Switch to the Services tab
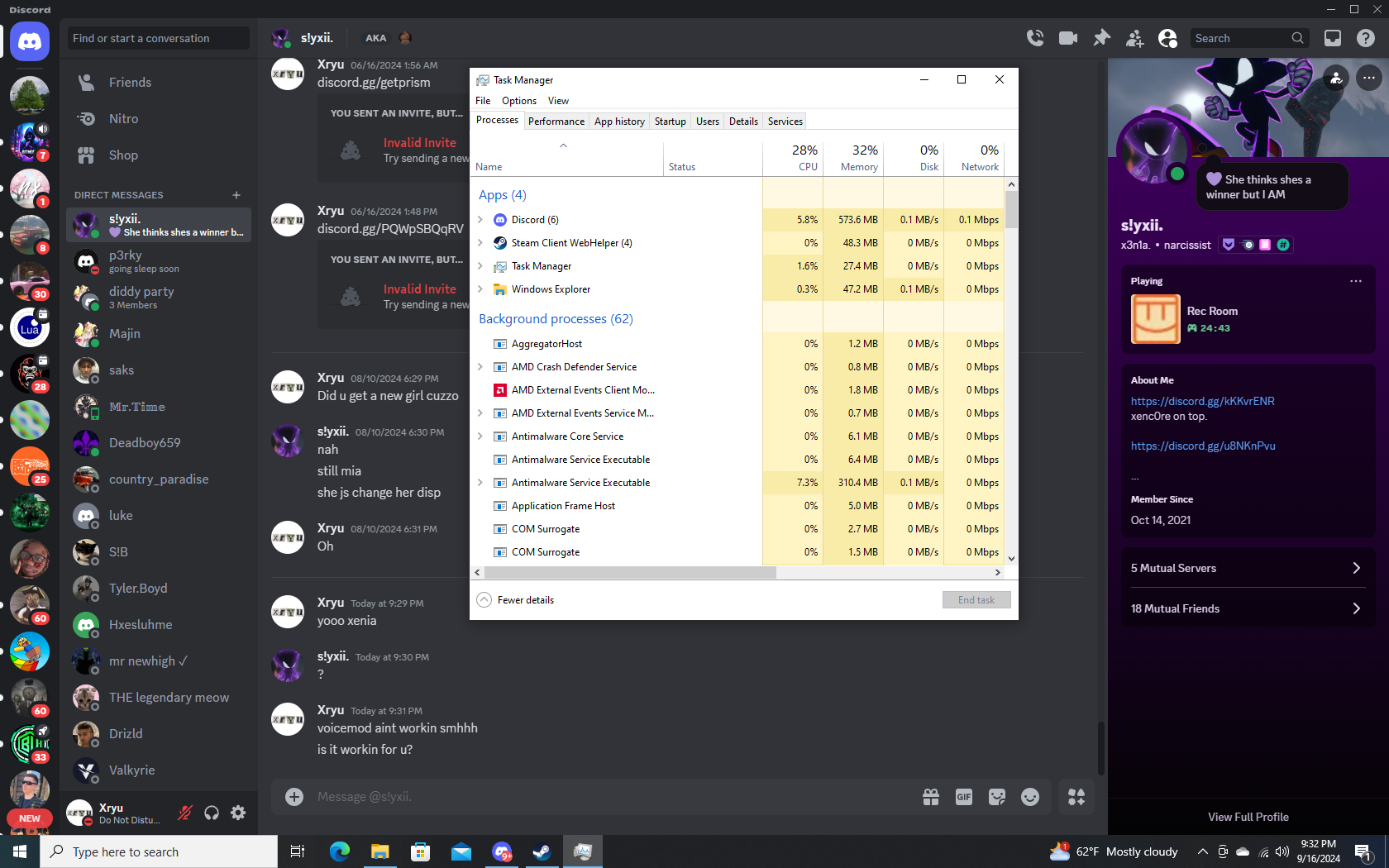 click(785, 122)
